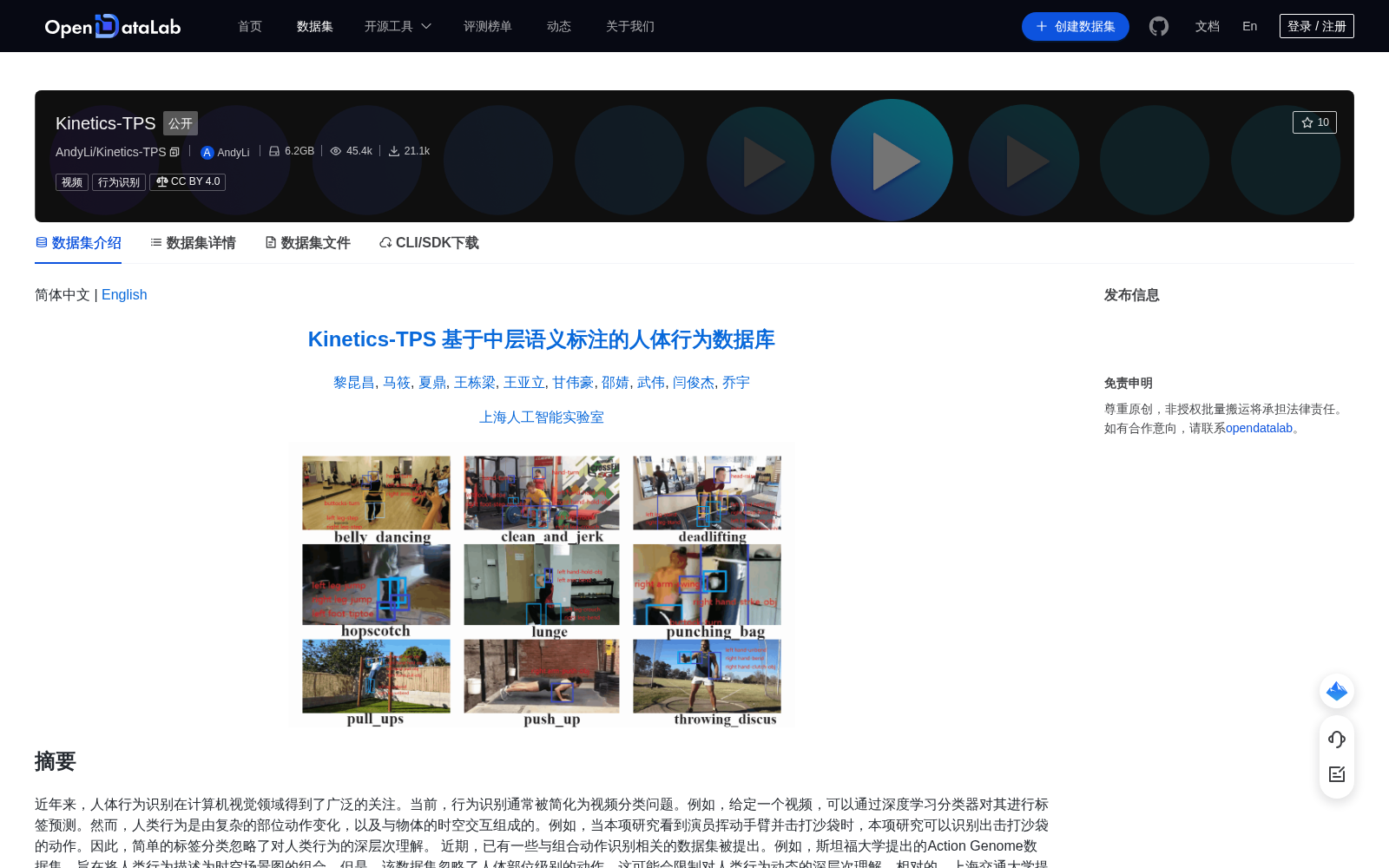The width and height of the screenshot is (1389, 868).
Task: Click the opendatalab contact link
Action: click(1259, 428)
